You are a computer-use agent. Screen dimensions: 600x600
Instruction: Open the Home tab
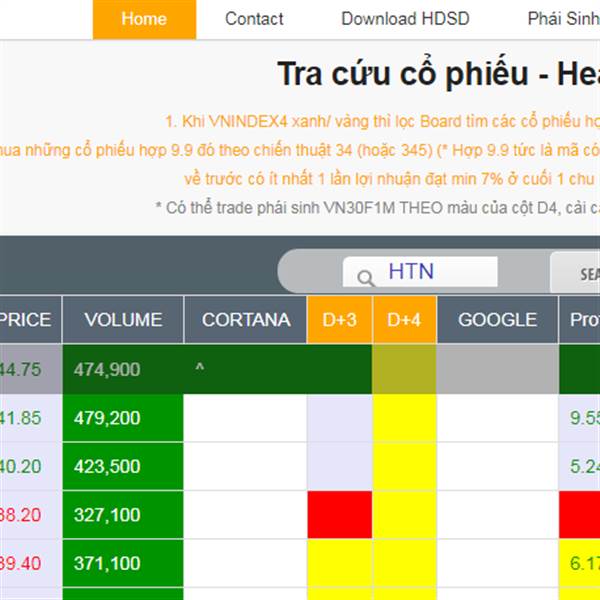tap(144, 19)
